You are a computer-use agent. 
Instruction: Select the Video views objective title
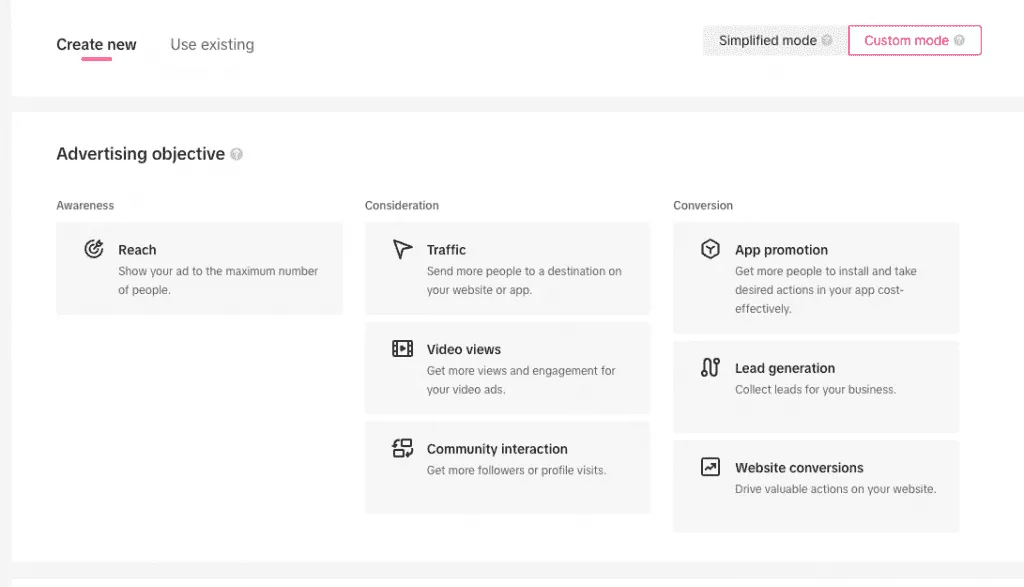464,349
